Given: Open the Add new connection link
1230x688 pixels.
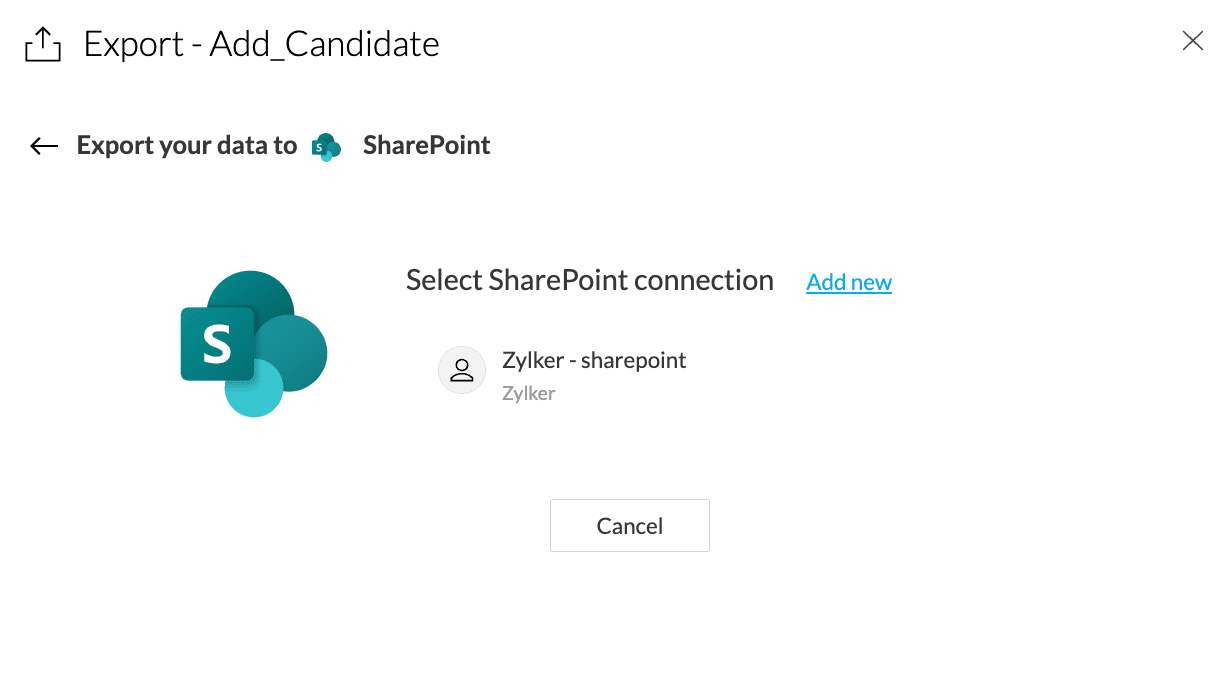Looking at the screenshot, I should [849, 282].
